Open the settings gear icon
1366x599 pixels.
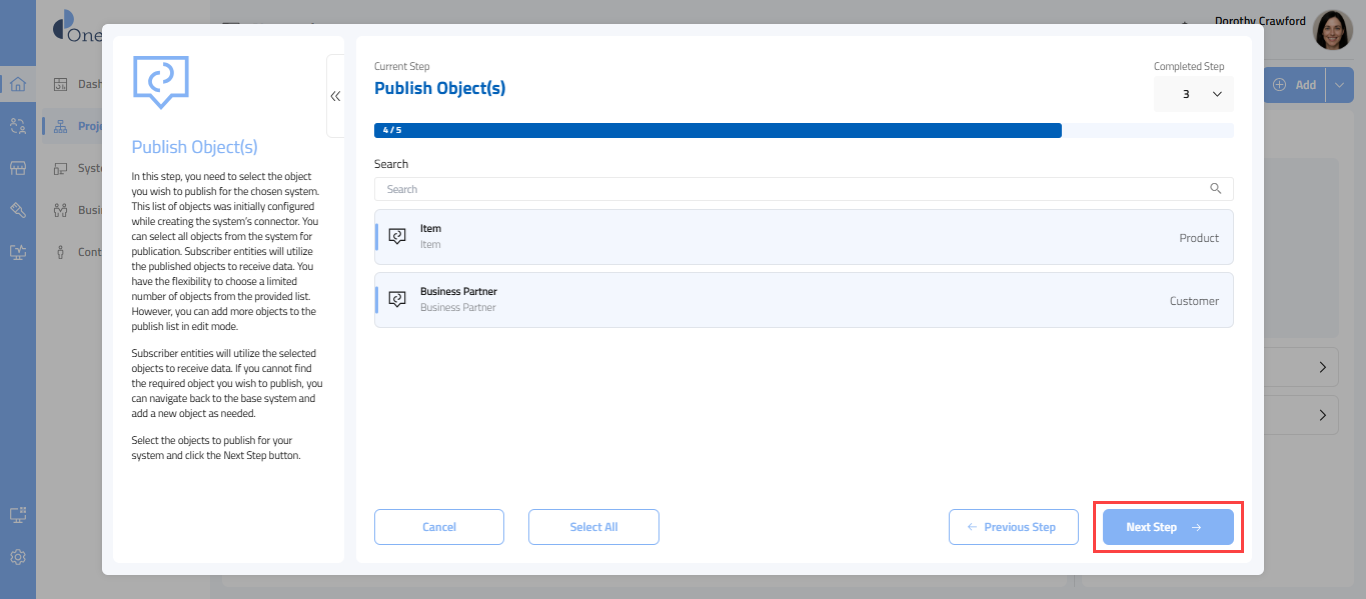(x=18, y=557)
